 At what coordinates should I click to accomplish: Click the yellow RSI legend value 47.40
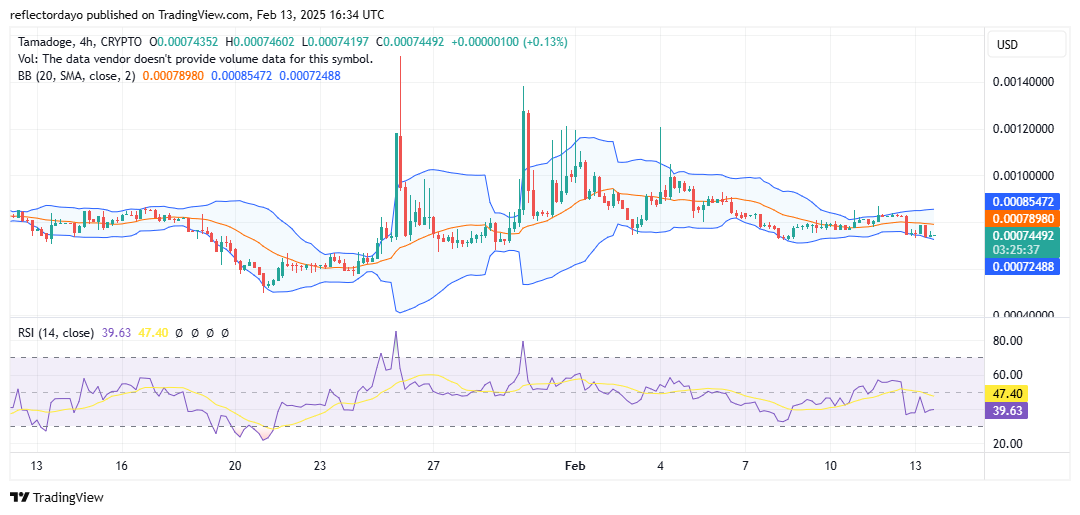click(x=153, y=333)
